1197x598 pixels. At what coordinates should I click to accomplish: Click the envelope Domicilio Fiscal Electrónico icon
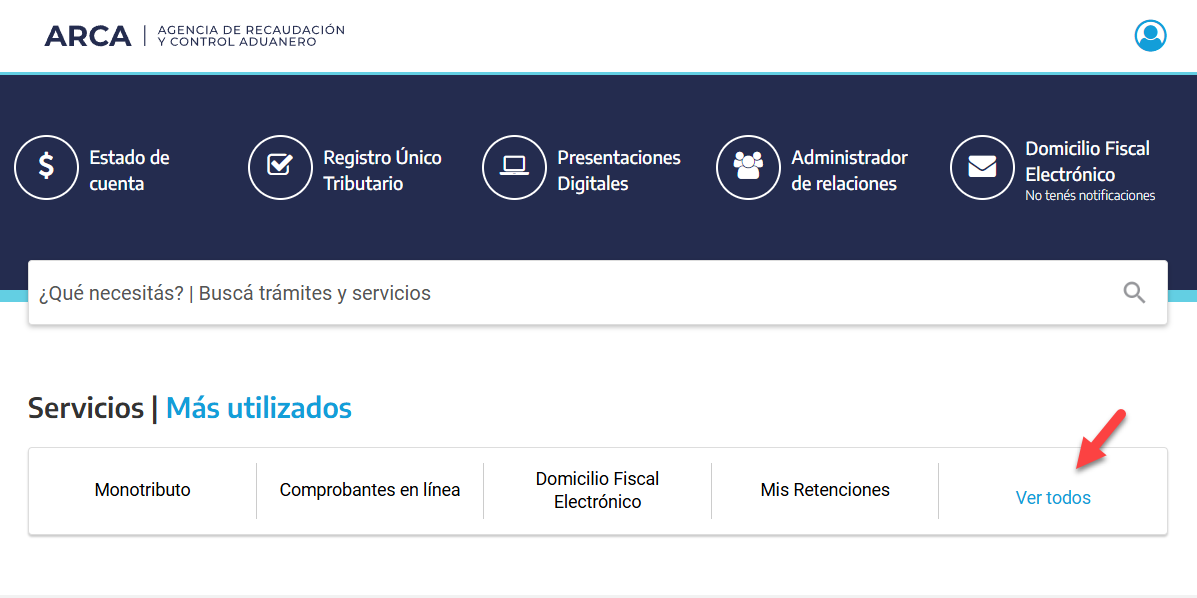(x=982, y=167)
